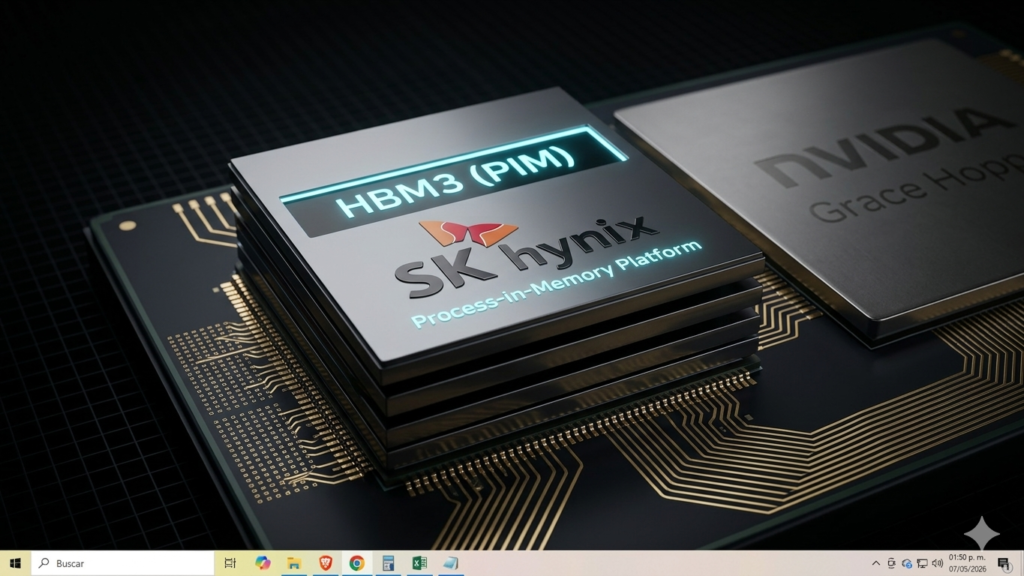Open the clock showing 01:50 p. m.

[x=967, y=563]
